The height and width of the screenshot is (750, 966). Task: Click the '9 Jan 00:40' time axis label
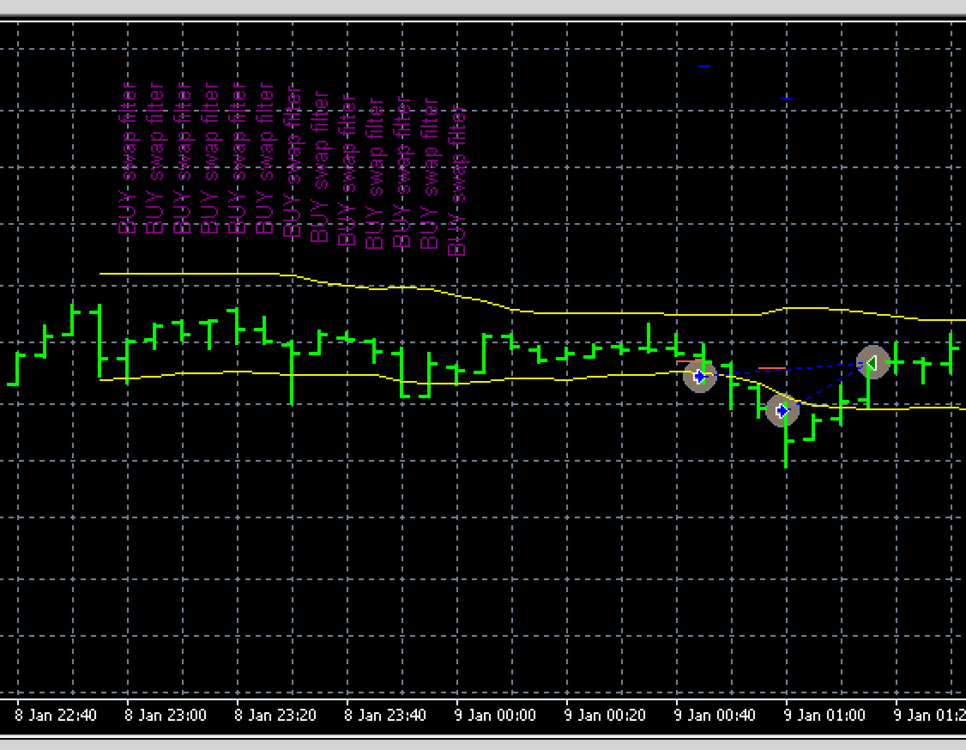click(714, 715)
